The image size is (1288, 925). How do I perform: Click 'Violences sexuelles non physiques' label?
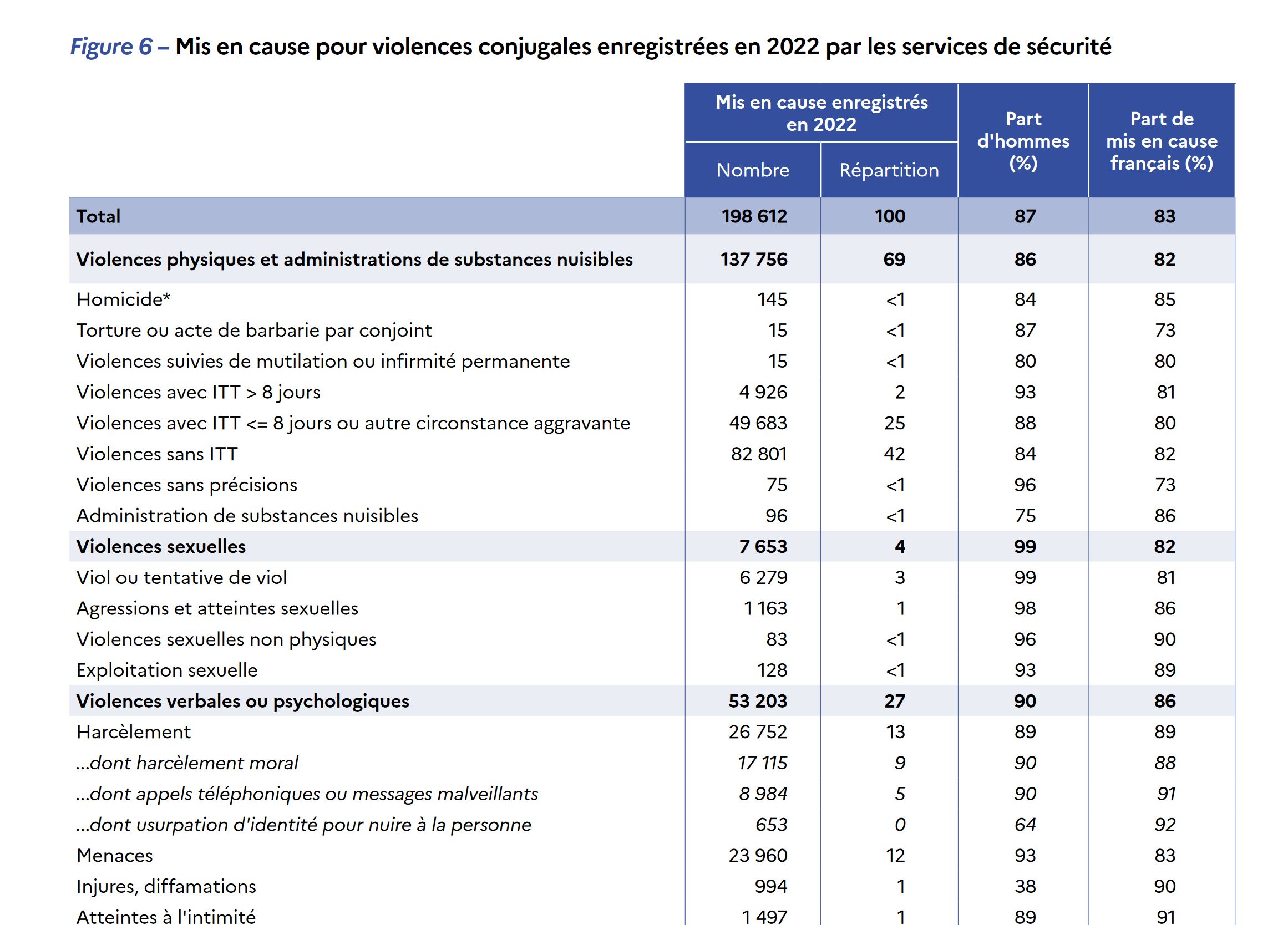click(226, 639)
